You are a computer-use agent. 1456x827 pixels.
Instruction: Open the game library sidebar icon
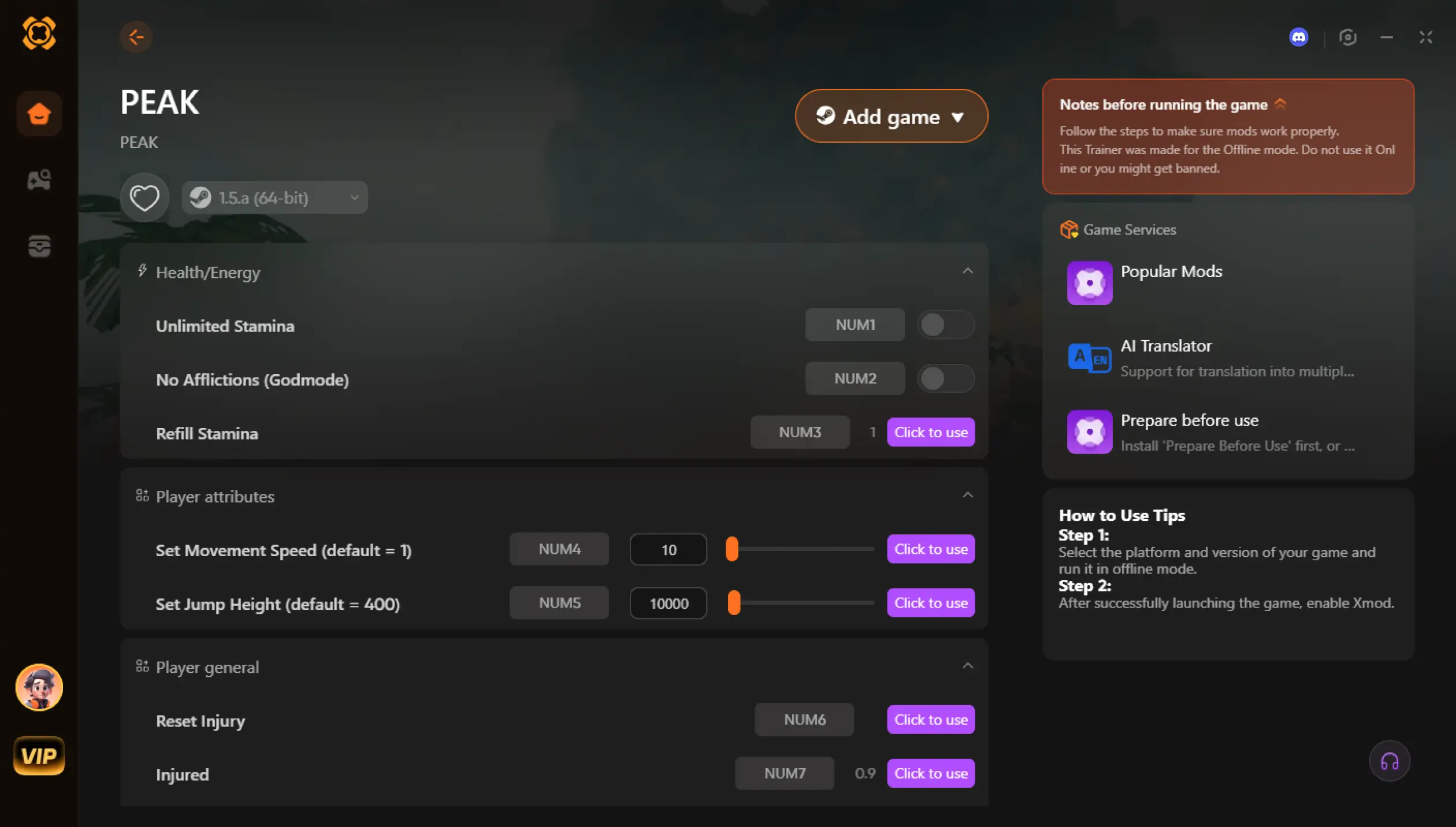click(x=39, y=180)
